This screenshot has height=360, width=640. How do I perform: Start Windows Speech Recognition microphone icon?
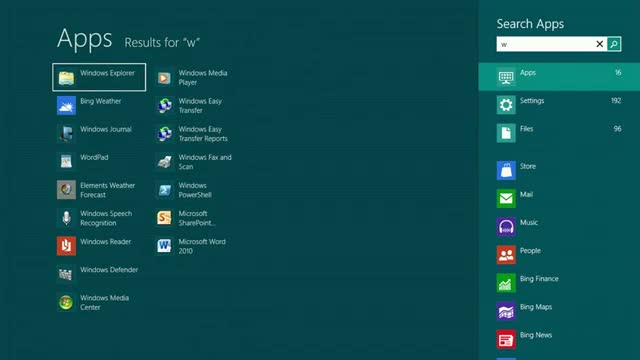[x=66, y=218]
